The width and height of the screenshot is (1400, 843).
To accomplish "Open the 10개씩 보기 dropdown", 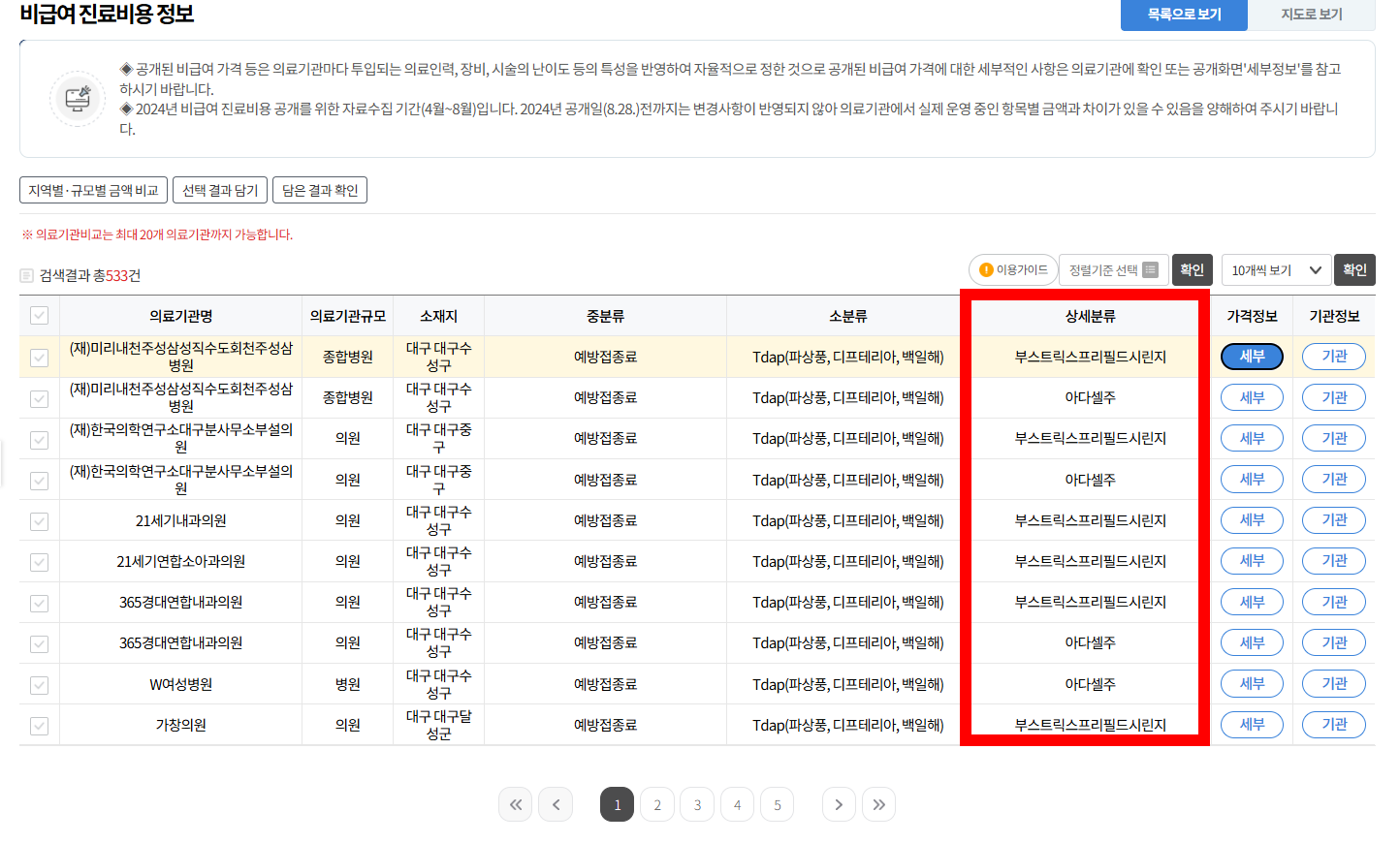I will 1270,270.
